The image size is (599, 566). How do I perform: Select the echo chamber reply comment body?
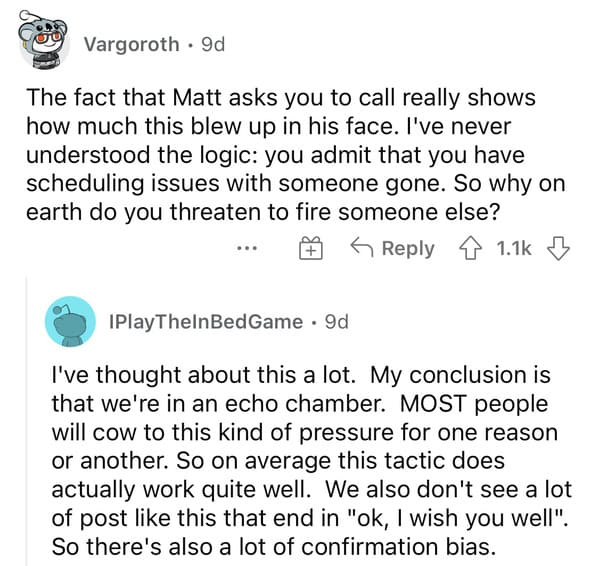(311, 461)
